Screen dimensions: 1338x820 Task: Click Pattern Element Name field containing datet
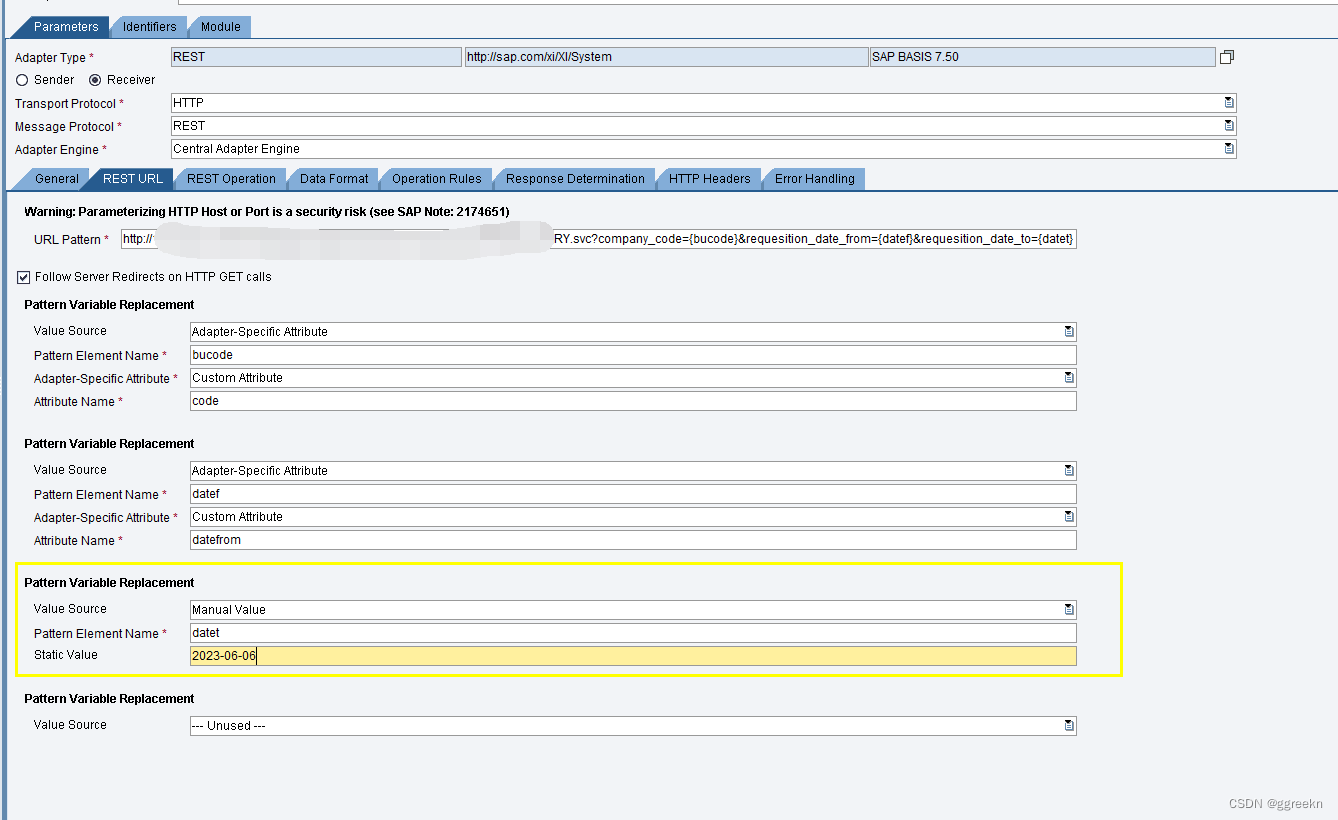click(x=633, y=633)
